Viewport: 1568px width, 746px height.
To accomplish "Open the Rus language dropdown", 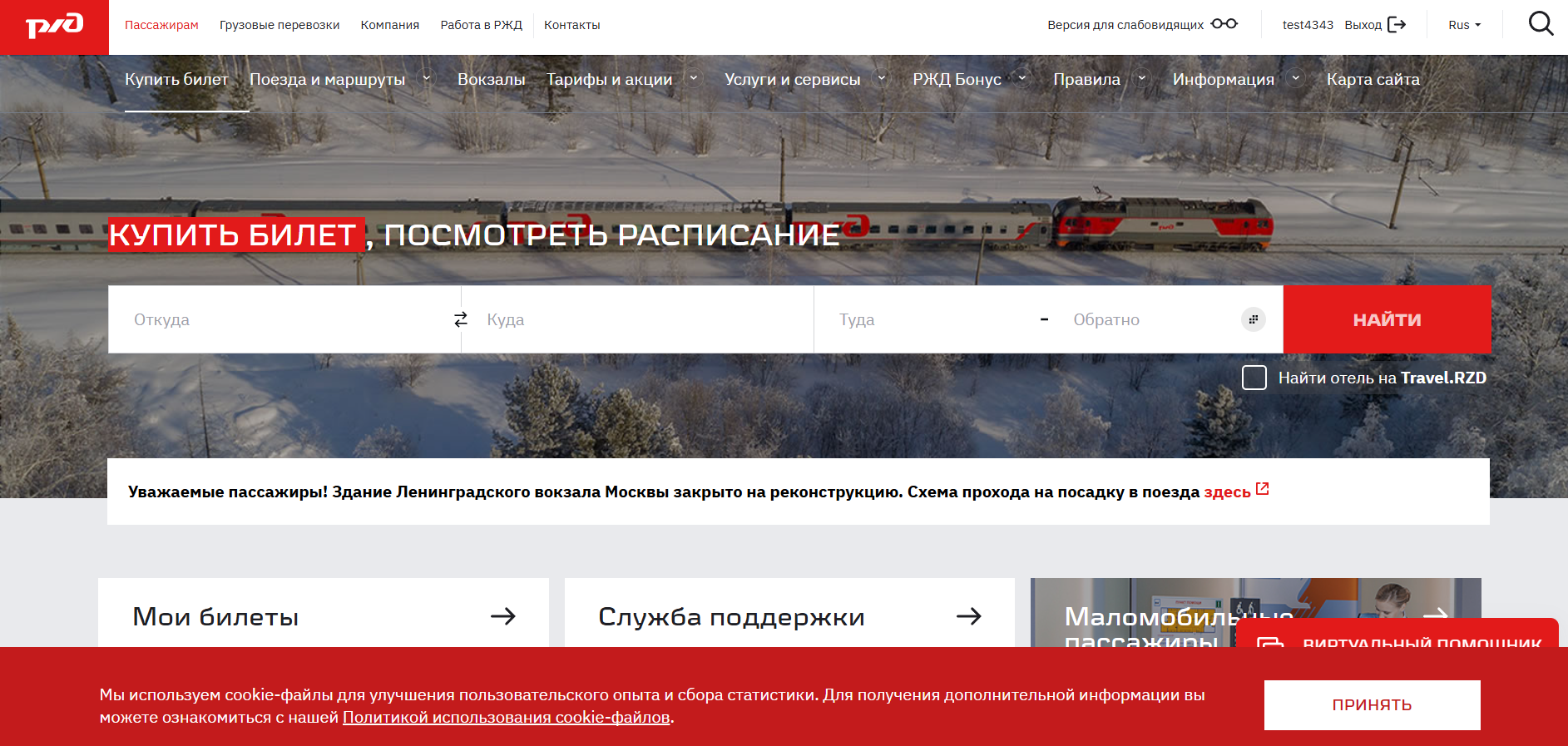I will [x=1464, y=25].
